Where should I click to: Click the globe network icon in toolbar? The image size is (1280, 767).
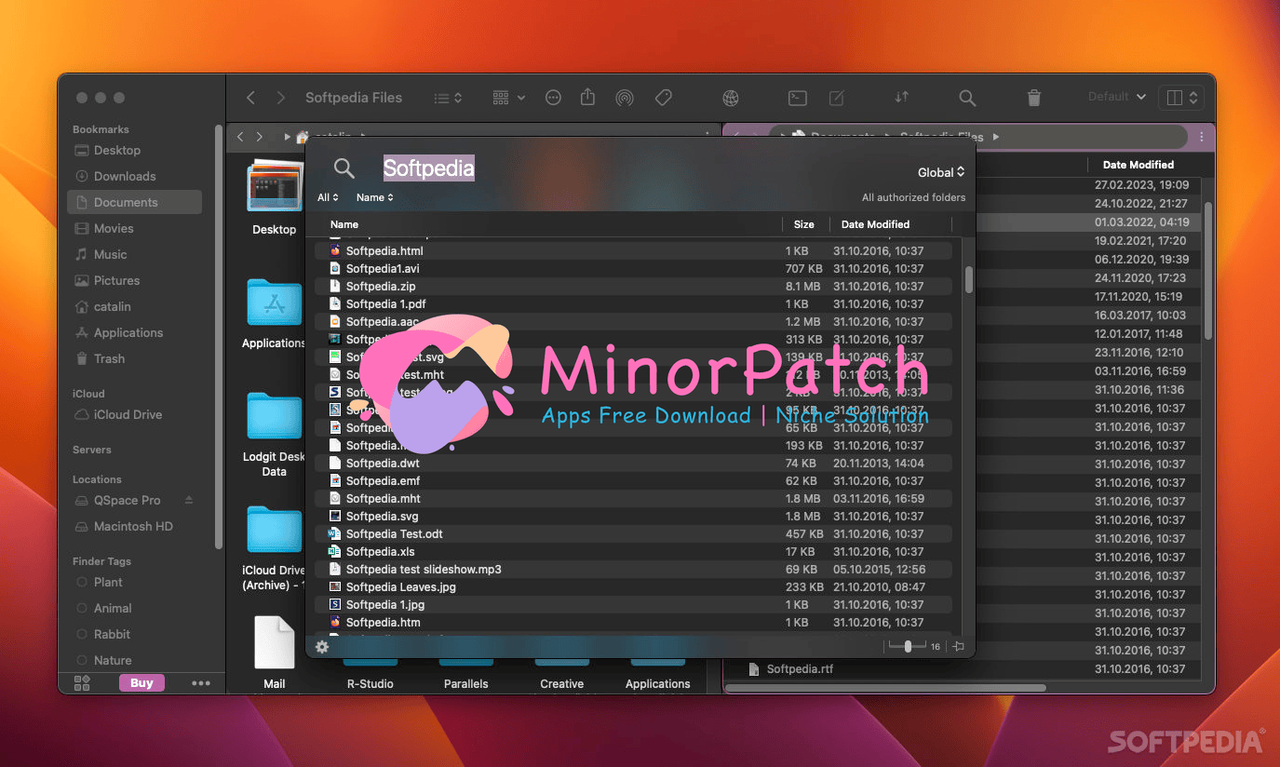pyautogui.click(x=731, y=98)
